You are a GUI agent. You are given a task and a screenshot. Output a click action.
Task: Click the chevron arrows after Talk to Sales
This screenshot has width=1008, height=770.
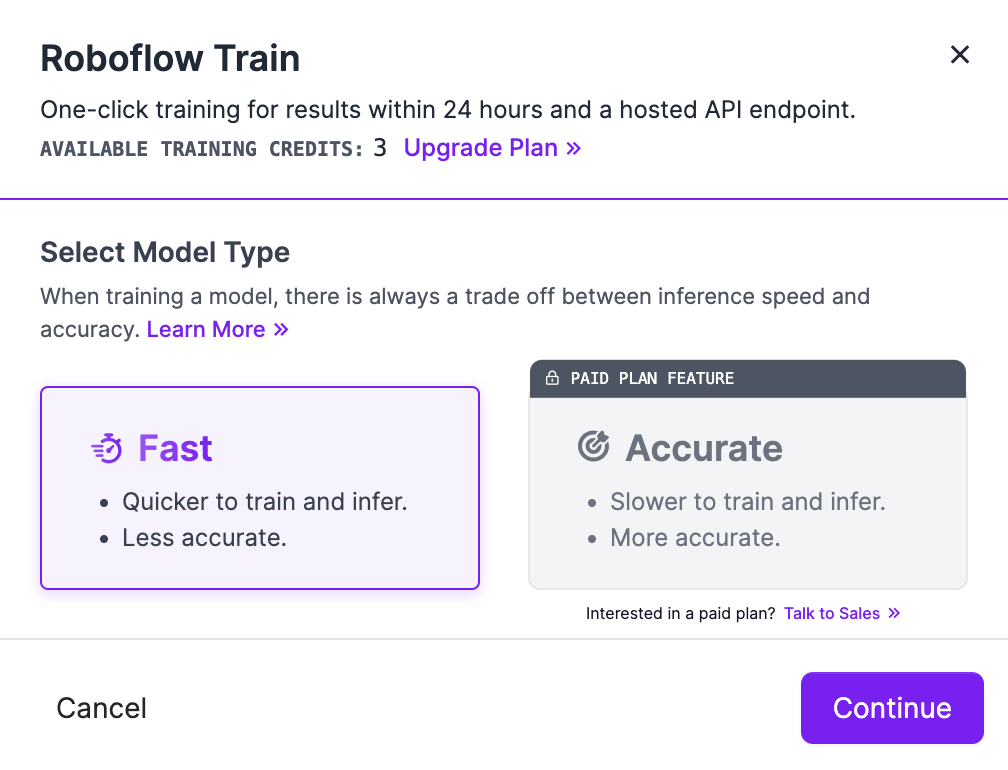(x=894, y=613)
